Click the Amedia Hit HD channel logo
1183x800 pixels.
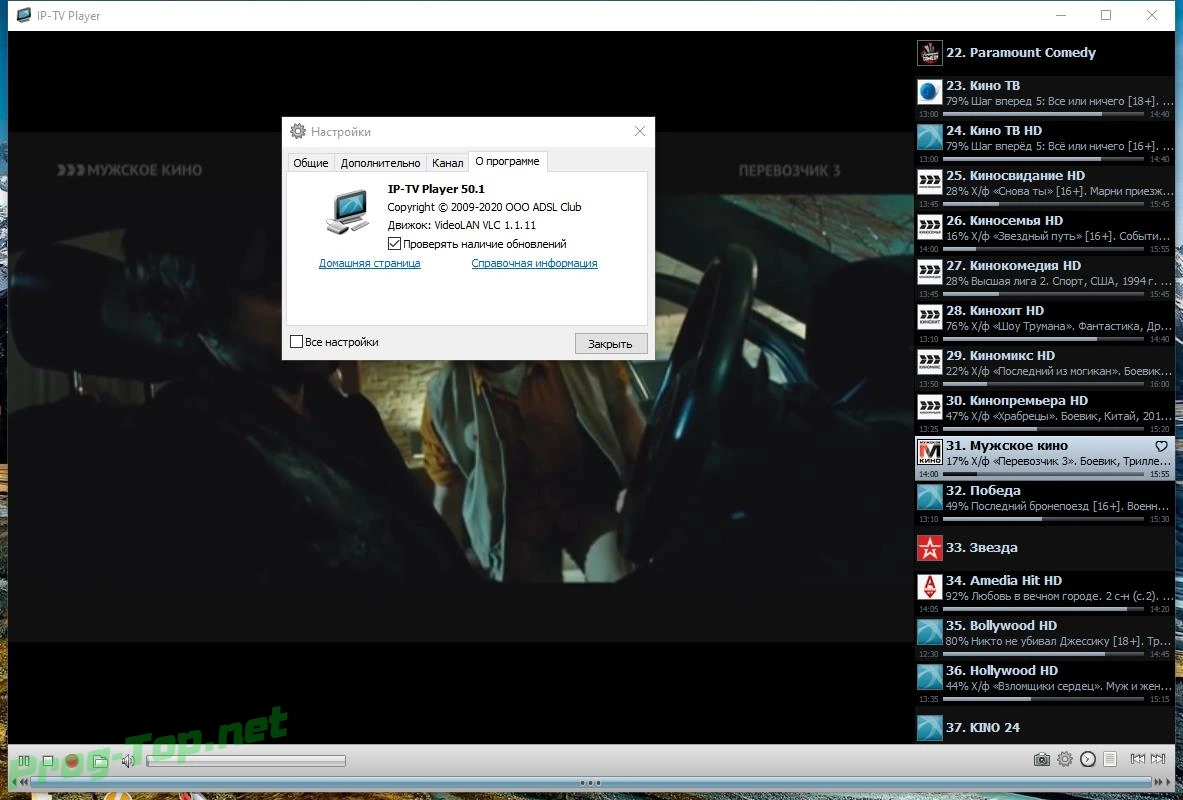pos(930,587)
